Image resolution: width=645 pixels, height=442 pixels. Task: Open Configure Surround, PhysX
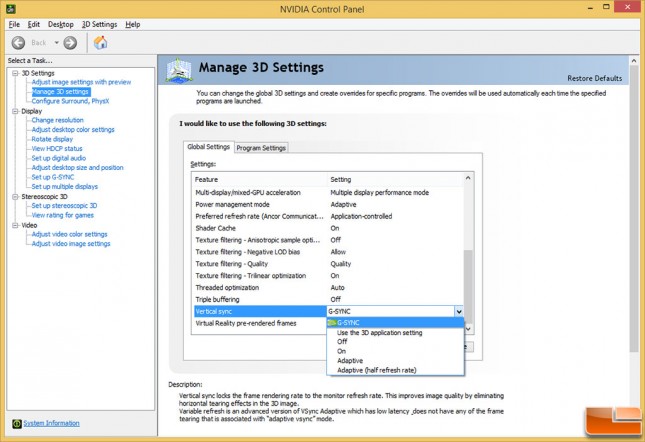[70, 101]
